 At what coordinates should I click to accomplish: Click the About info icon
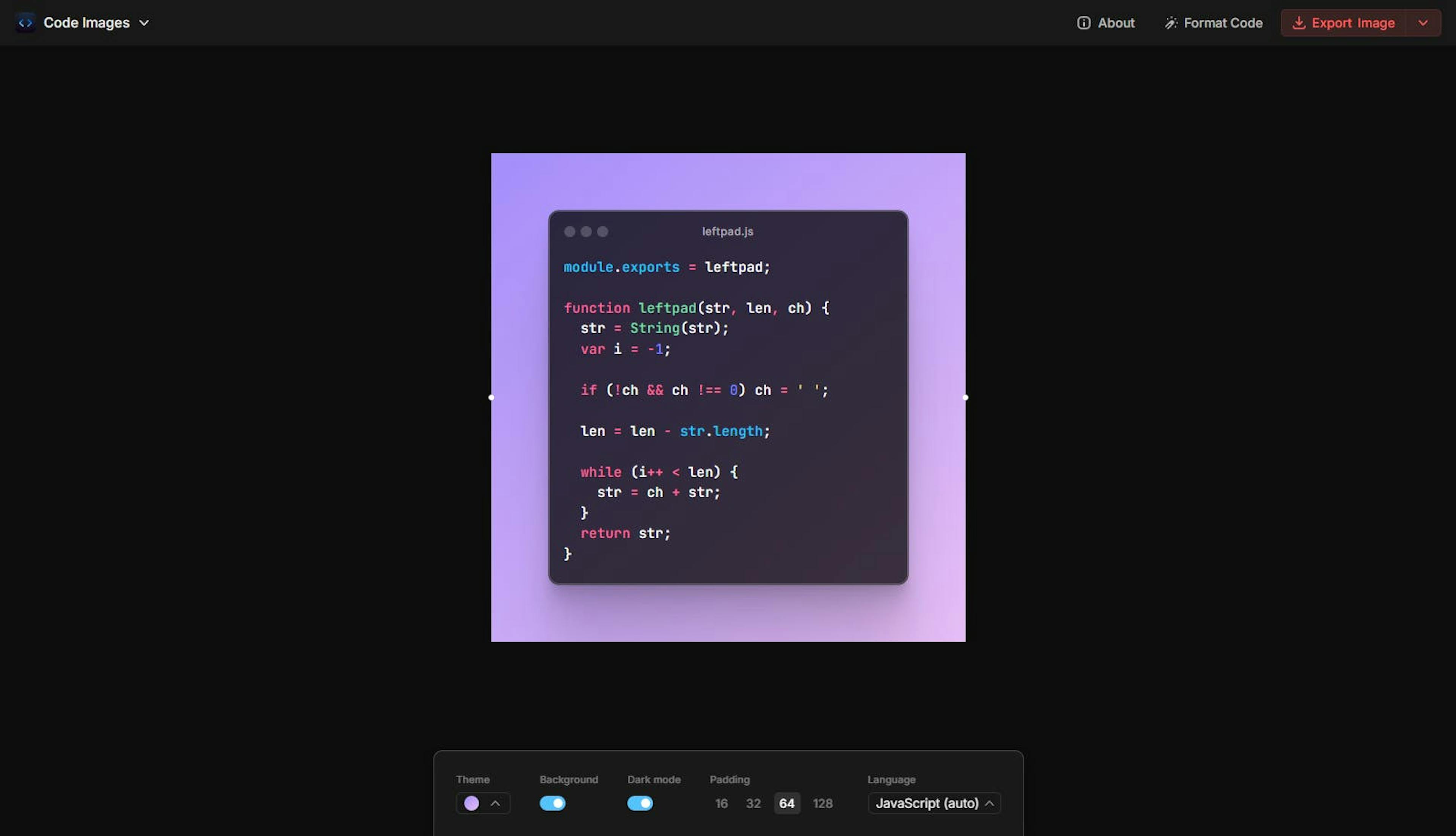tap(1083, 23)
